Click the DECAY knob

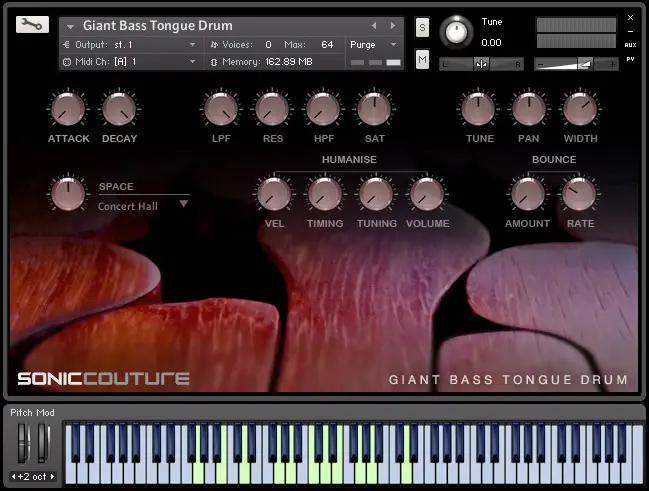pos(119,109)
